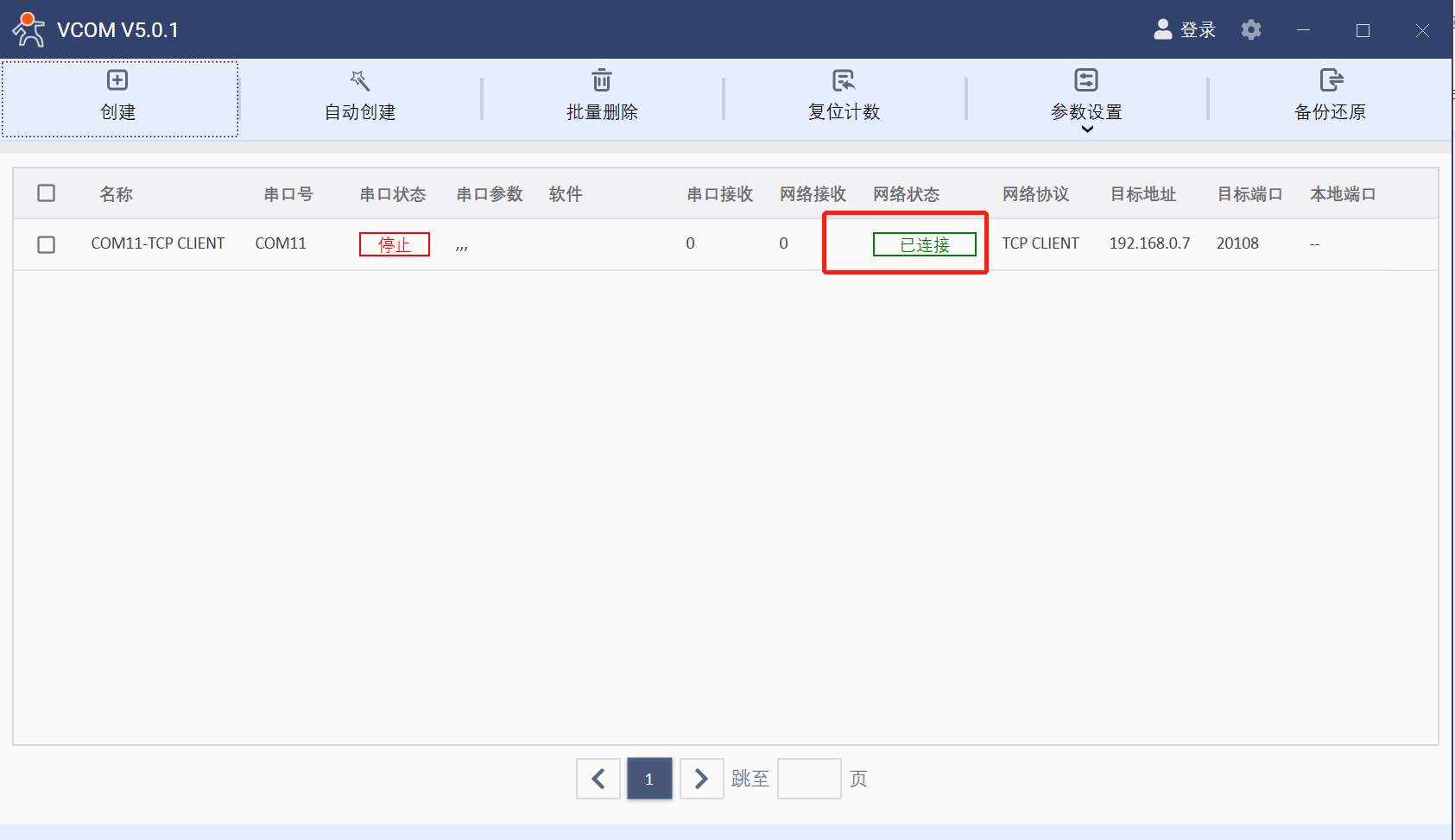Click the 创建 toolbar label
Screen dimensions: 1455x840
(x=117, y=112)
